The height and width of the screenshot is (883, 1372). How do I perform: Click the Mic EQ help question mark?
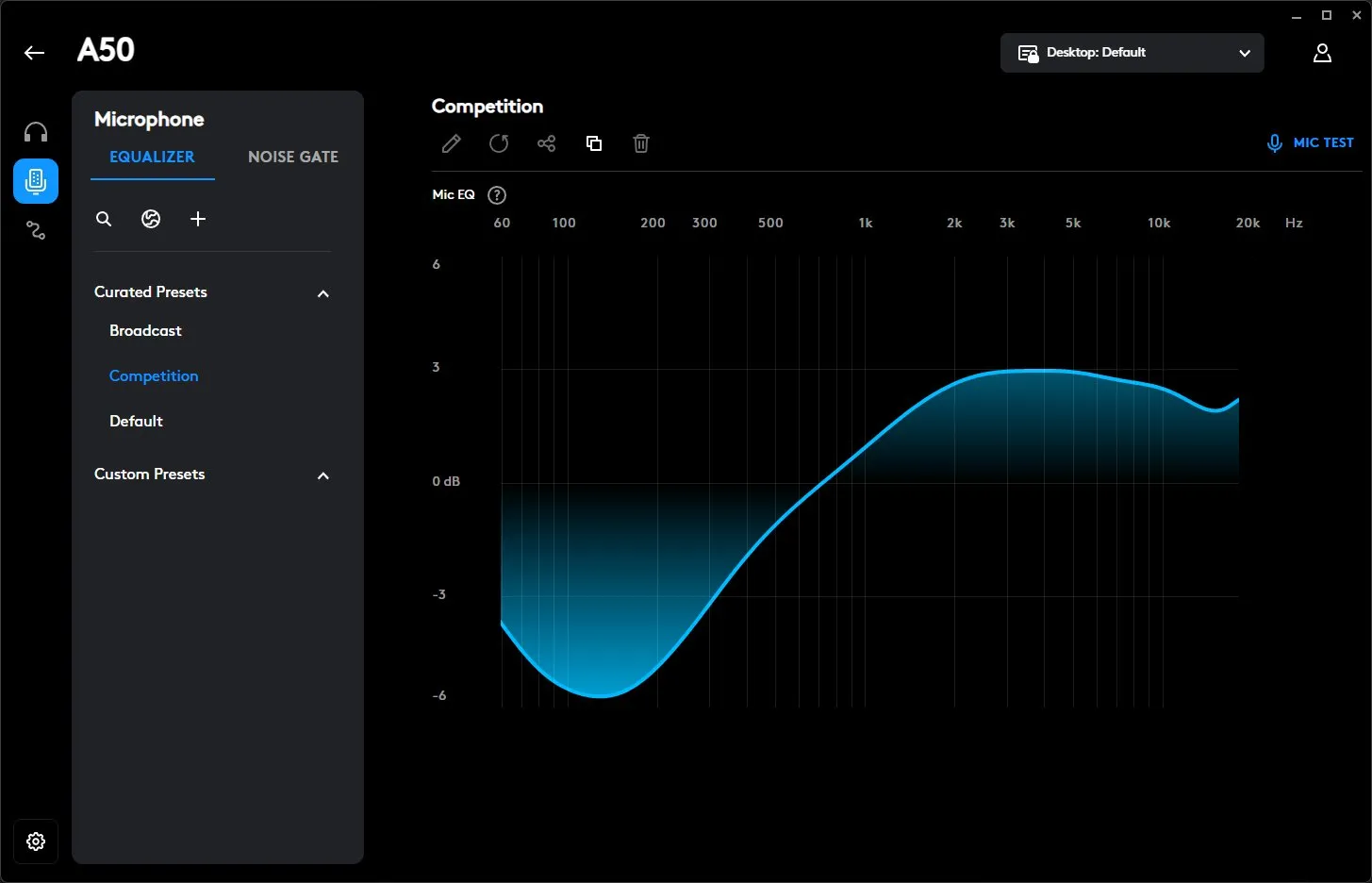497,195
